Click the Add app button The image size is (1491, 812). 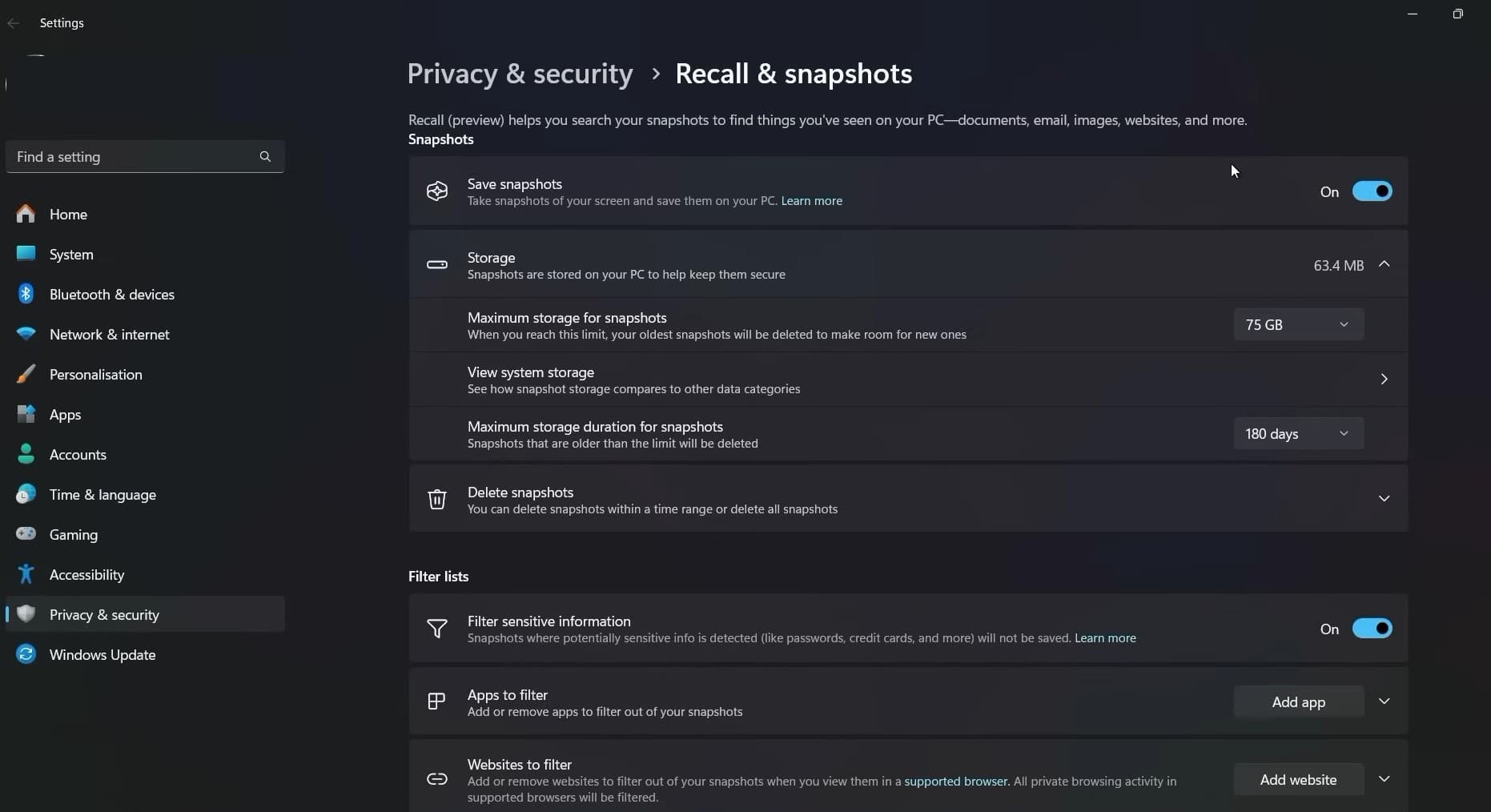click(x=1299, y=701)
